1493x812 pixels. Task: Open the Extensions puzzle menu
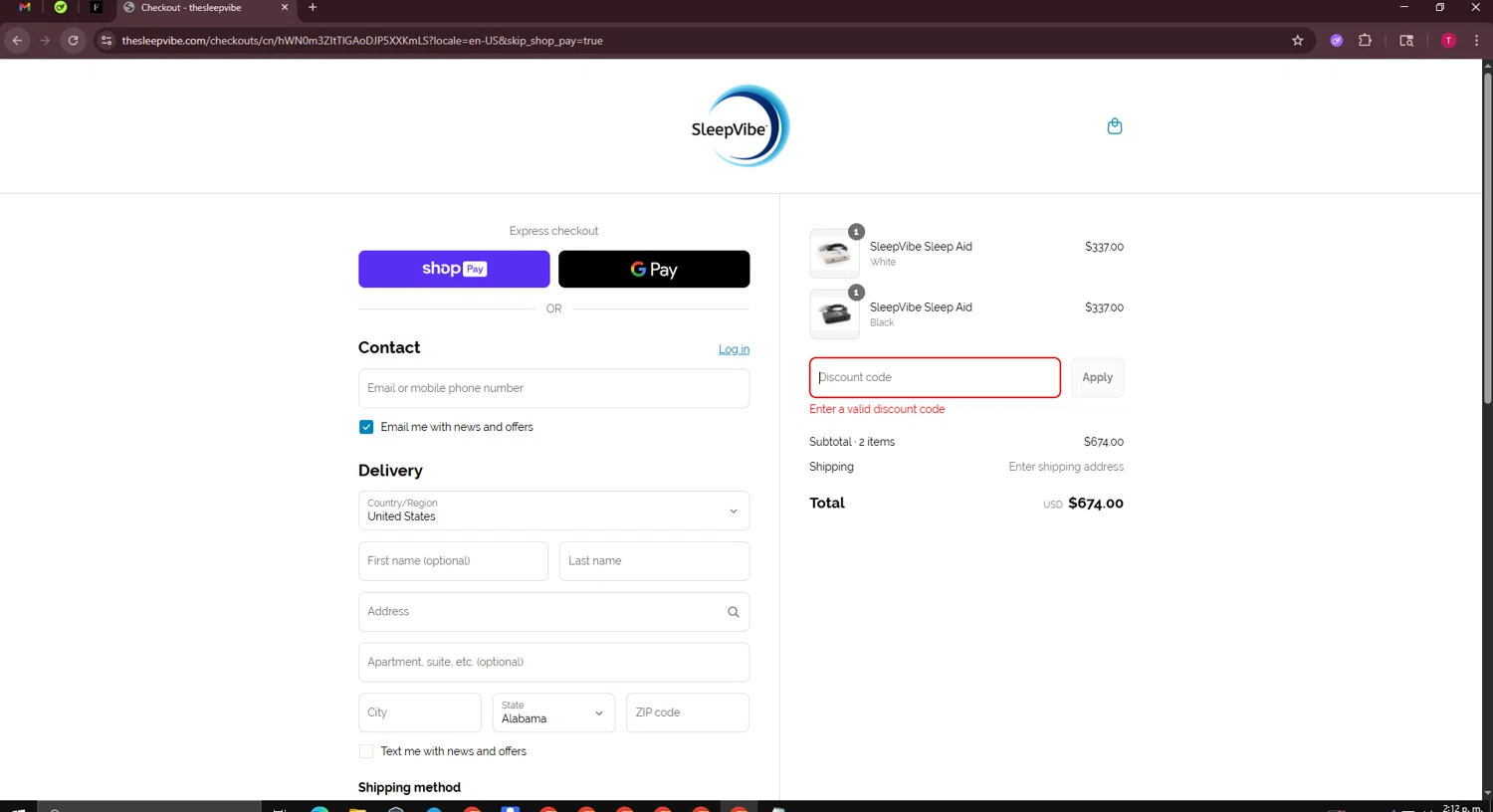(1365, 41)
